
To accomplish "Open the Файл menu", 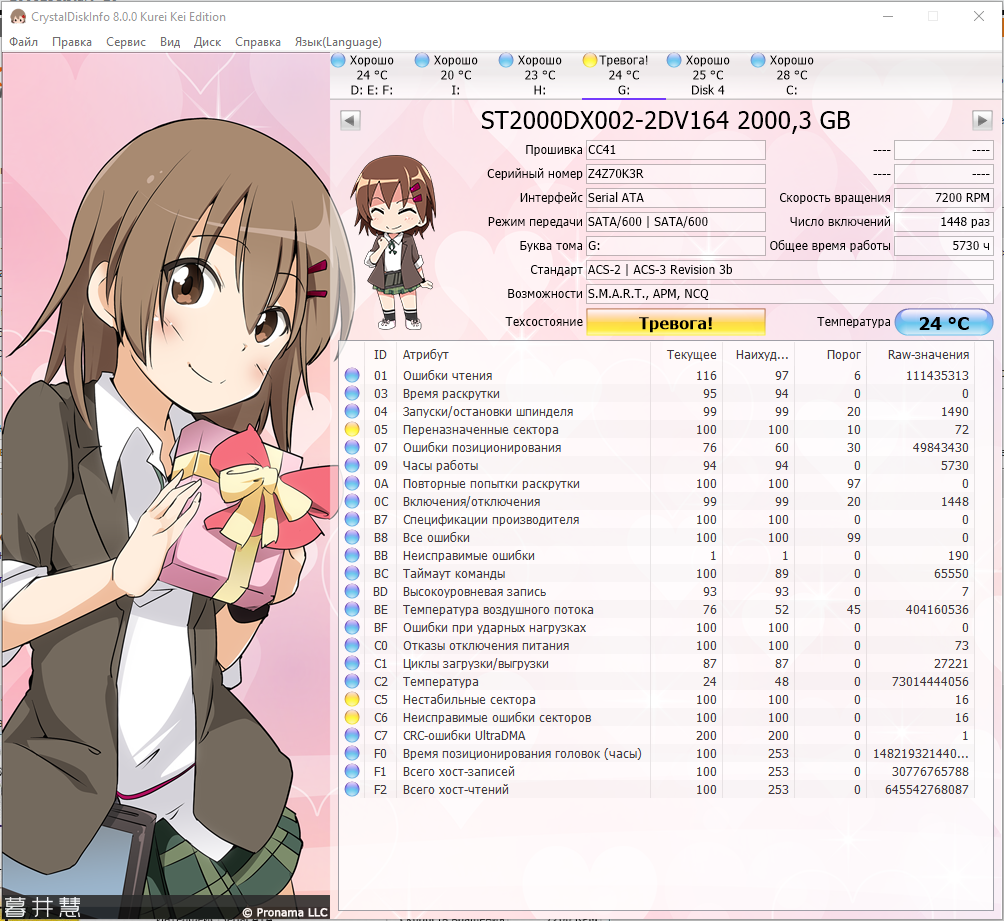I will point(24,42).
